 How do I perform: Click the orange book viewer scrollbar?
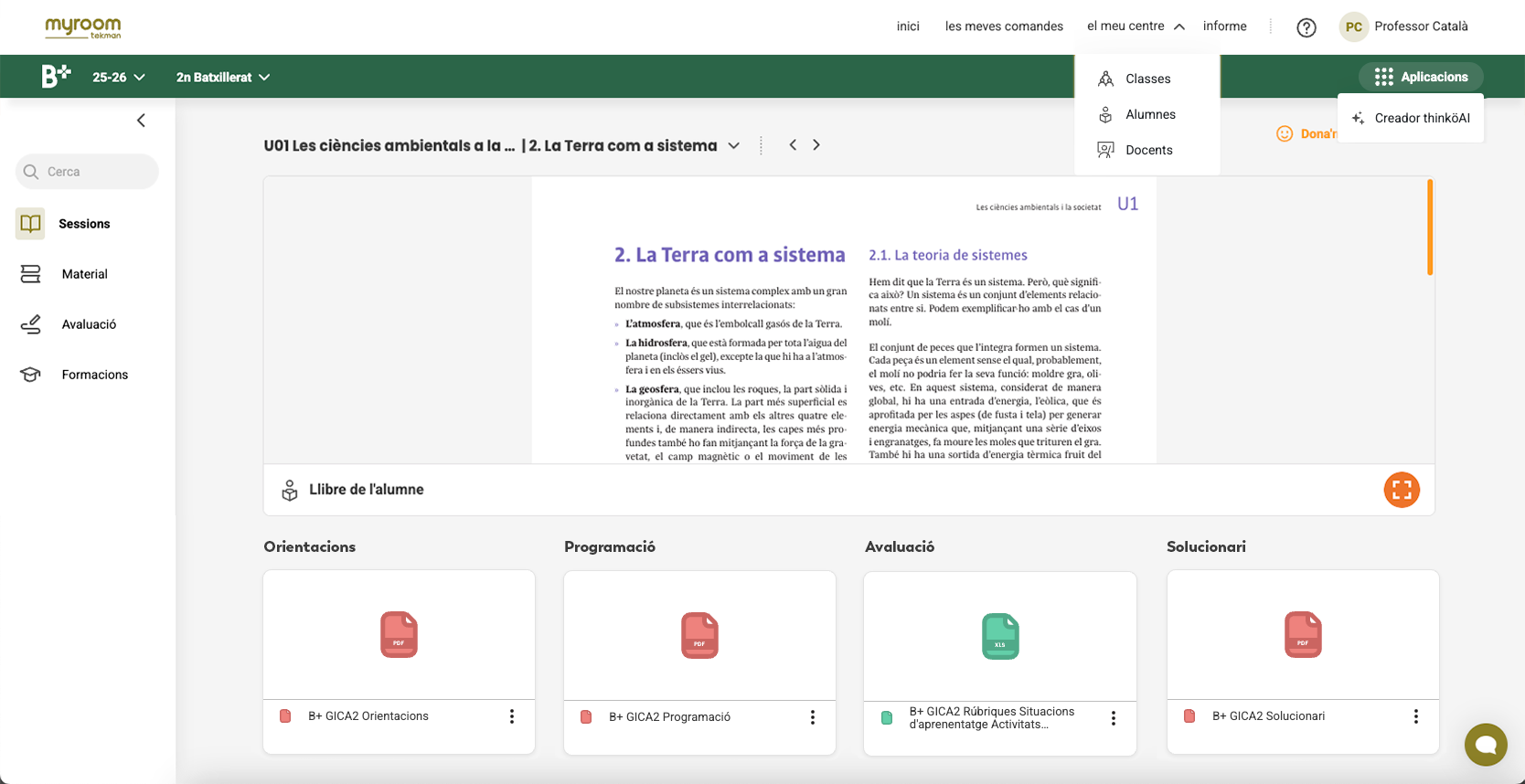[x=1430, y=228]
